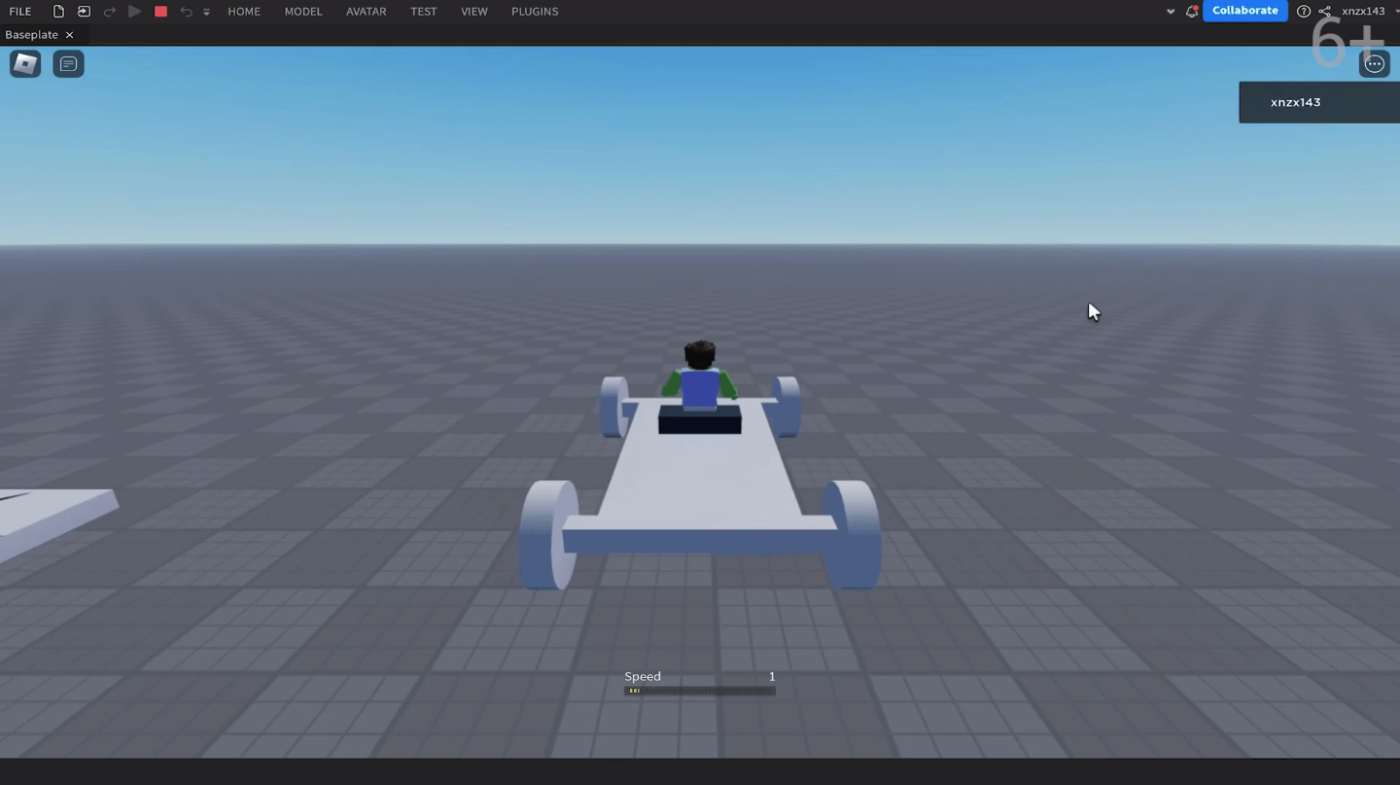Open the three-dots more menu in viewport

pyautogui.click(x=1375, y=64)
